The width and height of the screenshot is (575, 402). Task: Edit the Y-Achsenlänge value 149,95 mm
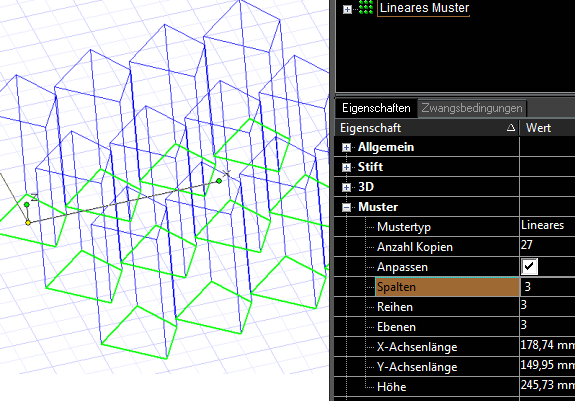[x=547, y=366]
